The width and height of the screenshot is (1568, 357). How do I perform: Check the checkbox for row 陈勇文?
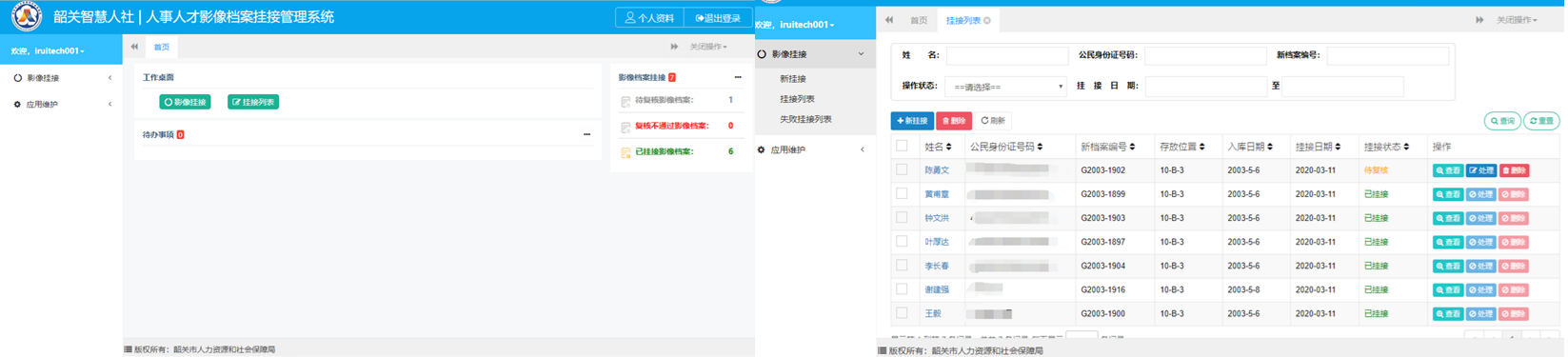coord(902,169)
